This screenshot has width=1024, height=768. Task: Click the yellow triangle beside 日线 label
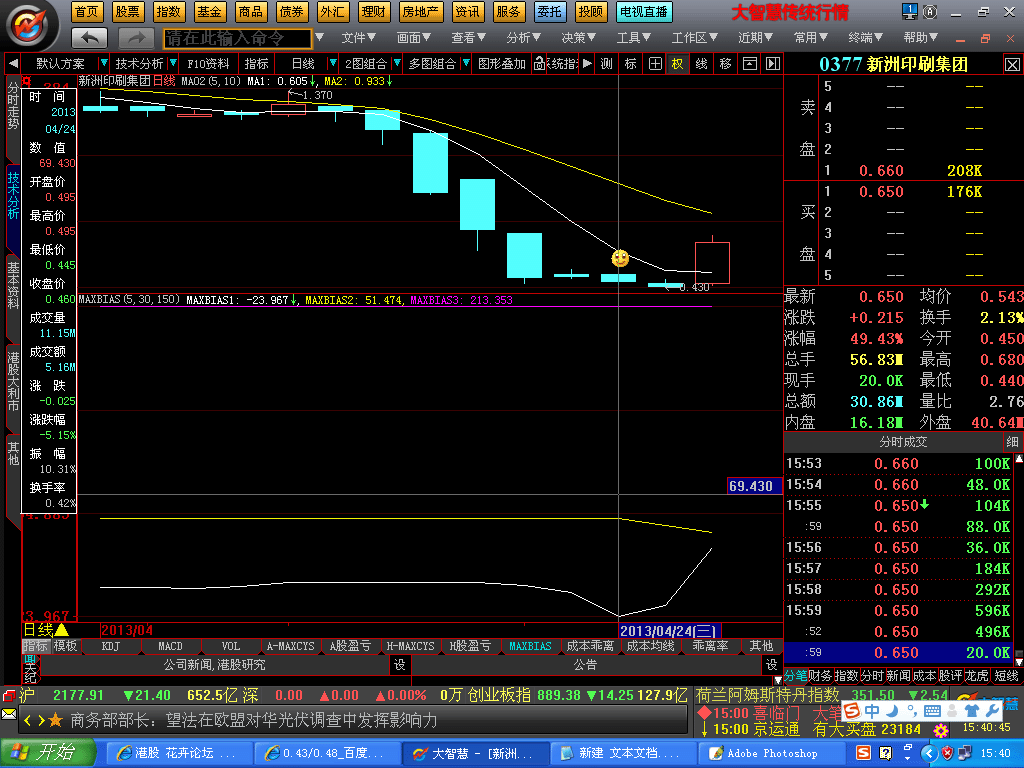coord(61,630)
